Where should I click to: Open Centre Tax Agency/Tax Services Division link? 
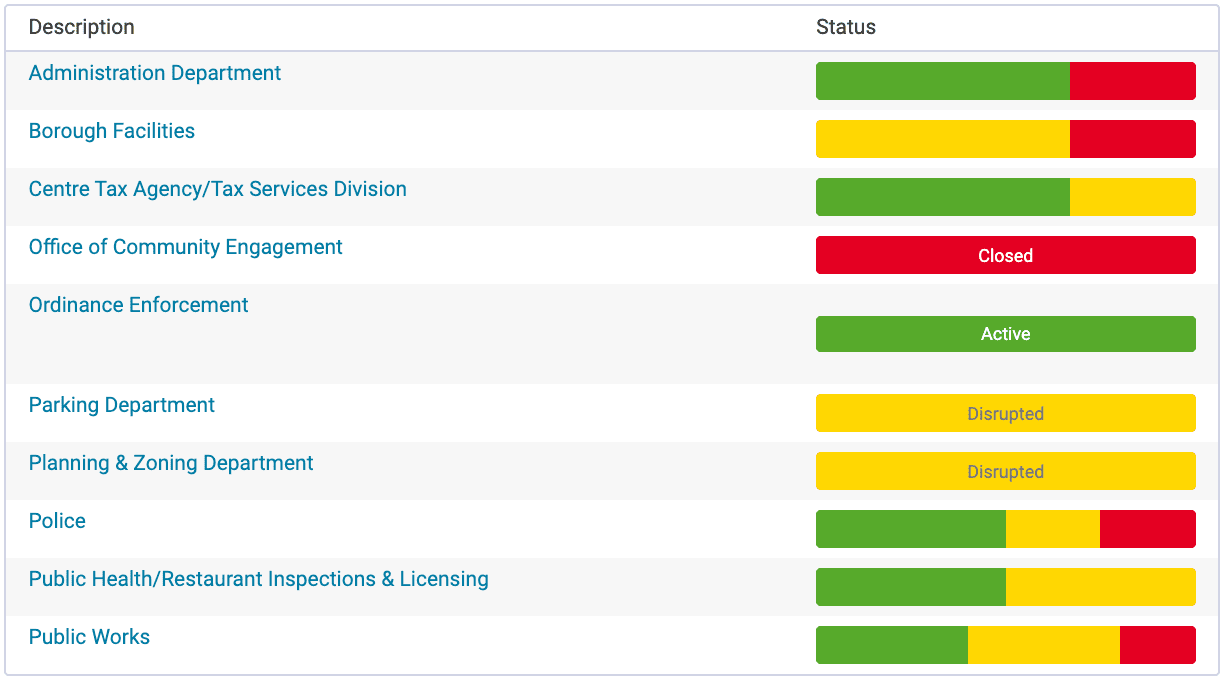218,189
